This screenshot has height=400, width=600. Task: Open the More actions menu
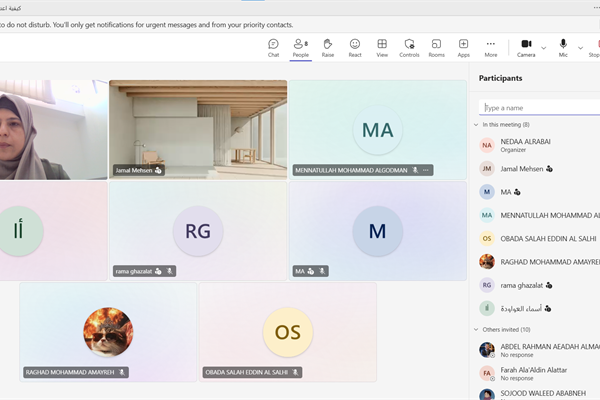[491, 48]
